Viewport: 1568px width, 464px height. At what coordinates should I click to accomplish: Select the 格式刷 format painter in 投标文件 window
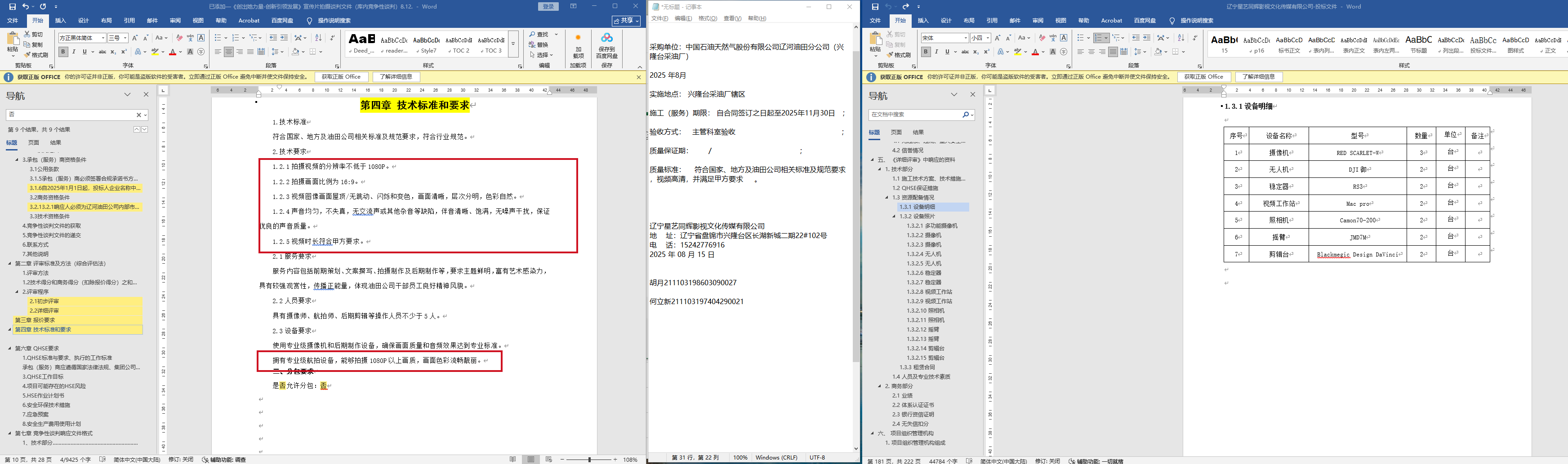tap(897, 55)
